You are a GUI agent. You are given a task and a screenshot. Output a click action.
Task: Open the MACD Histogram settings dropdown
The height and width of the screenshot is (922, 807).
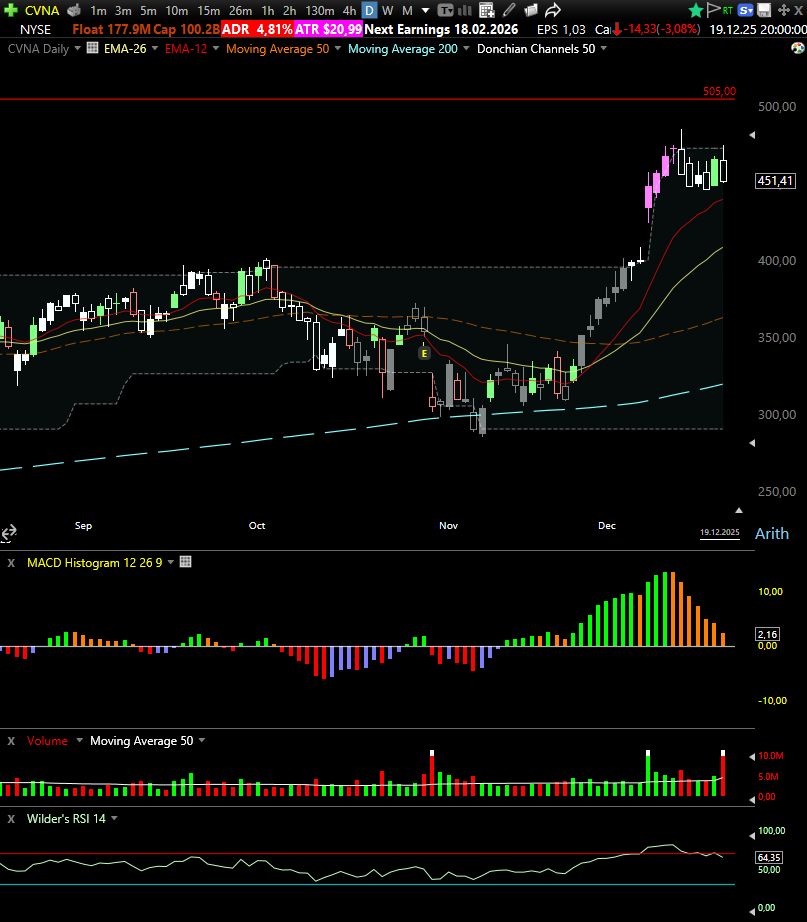click(x=171, y=562)
